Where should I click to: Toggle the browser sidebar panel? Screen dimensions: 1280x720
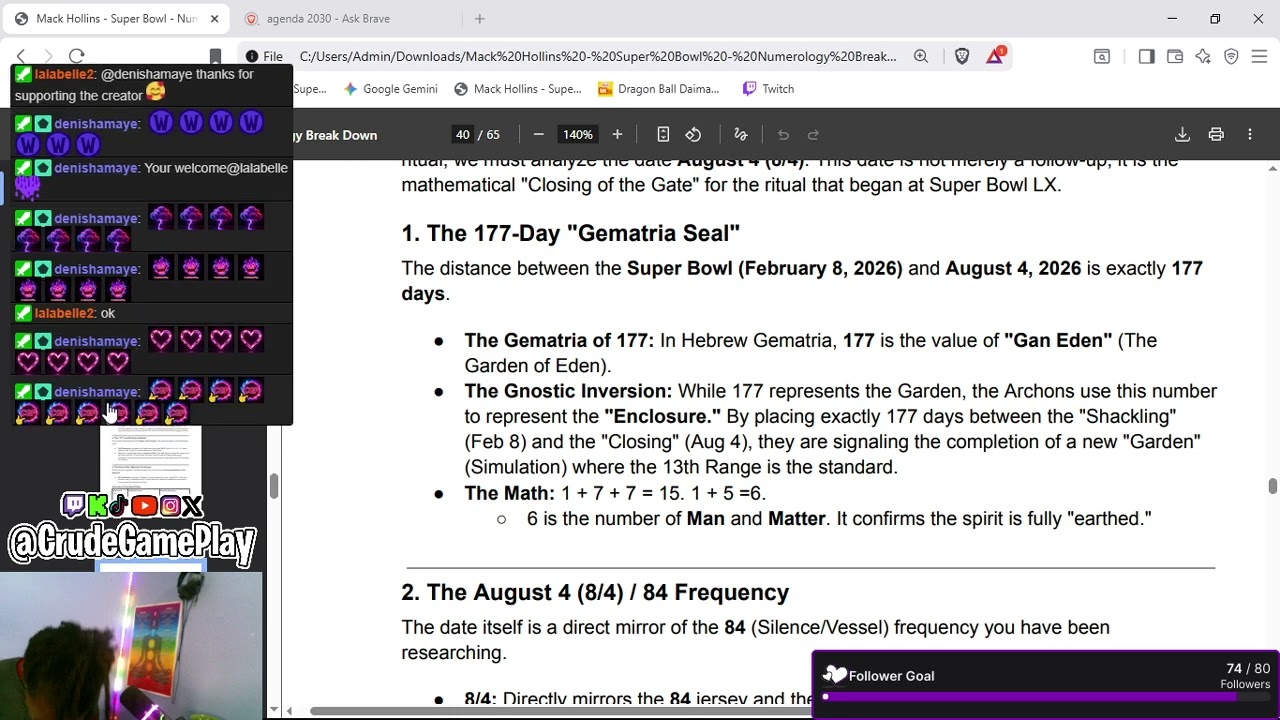1146,56
